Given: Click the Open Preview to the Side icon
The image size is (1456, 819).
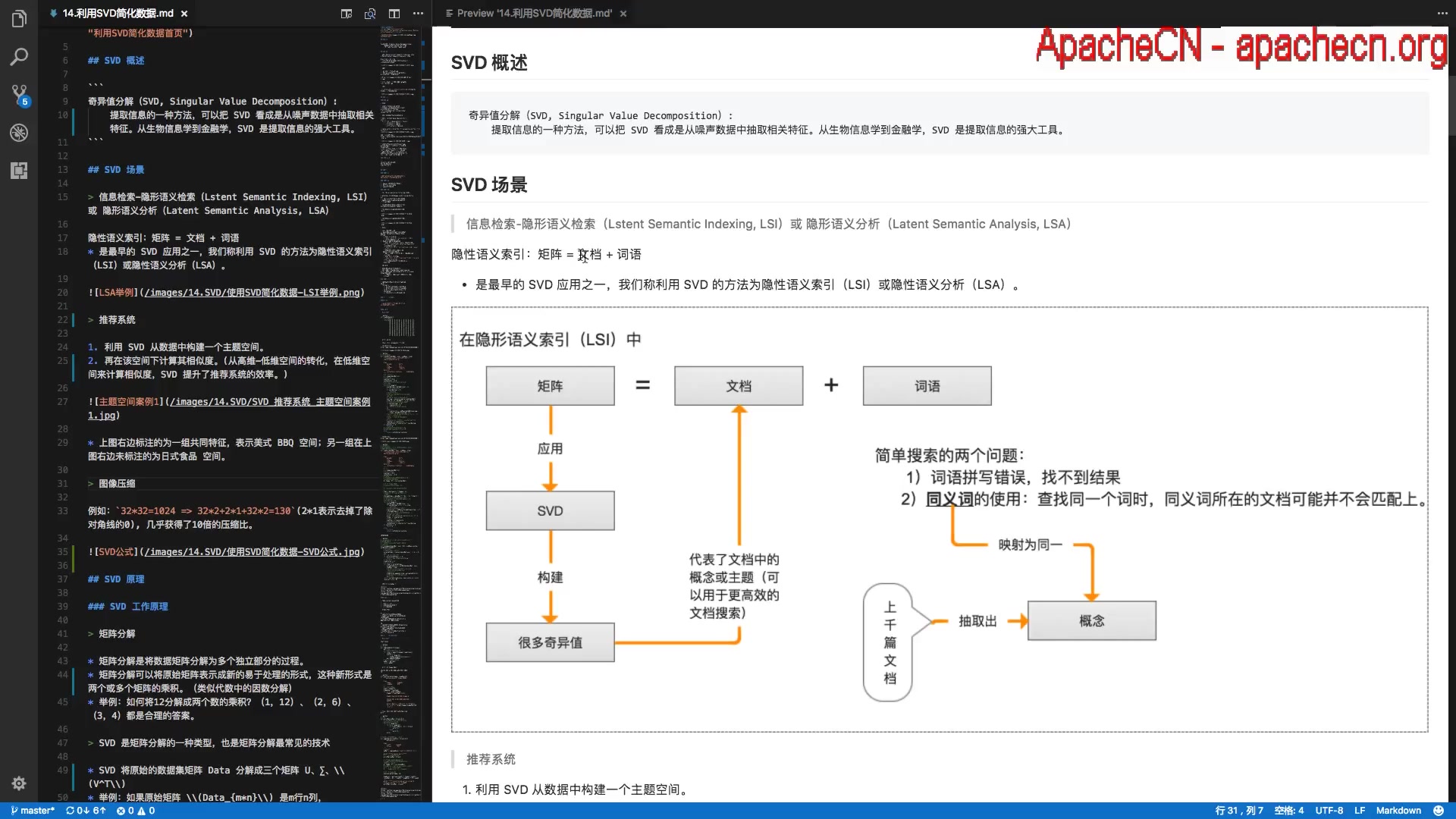Looking at the screenshot, I should (347, 14).
